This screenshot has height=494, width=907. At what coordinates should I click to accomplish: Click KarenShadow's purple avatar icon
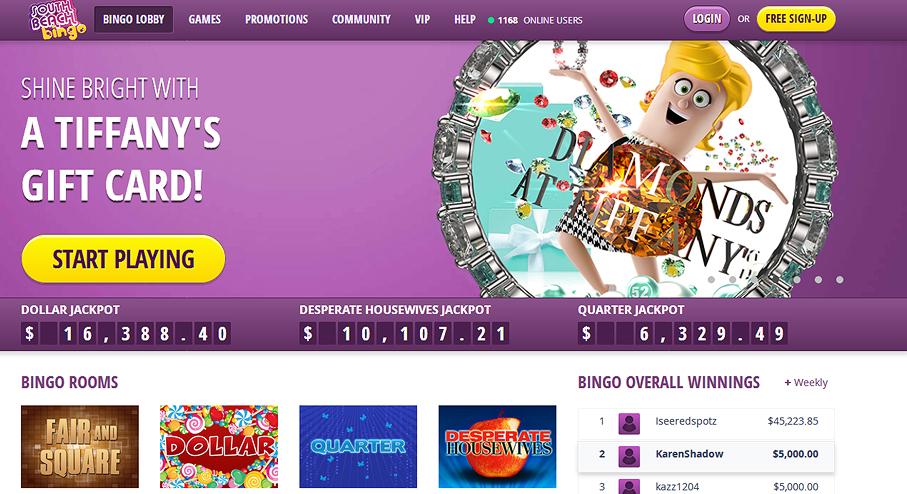(x=629, y=456)
